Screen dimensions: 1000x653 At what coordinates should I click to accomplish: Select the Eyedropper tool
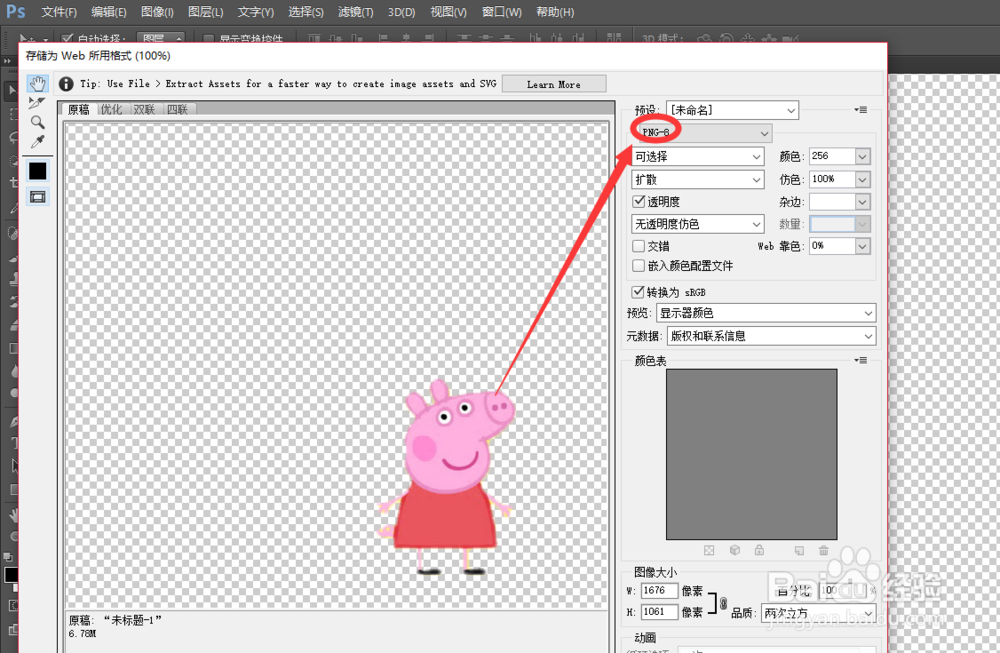click(38, 141)
